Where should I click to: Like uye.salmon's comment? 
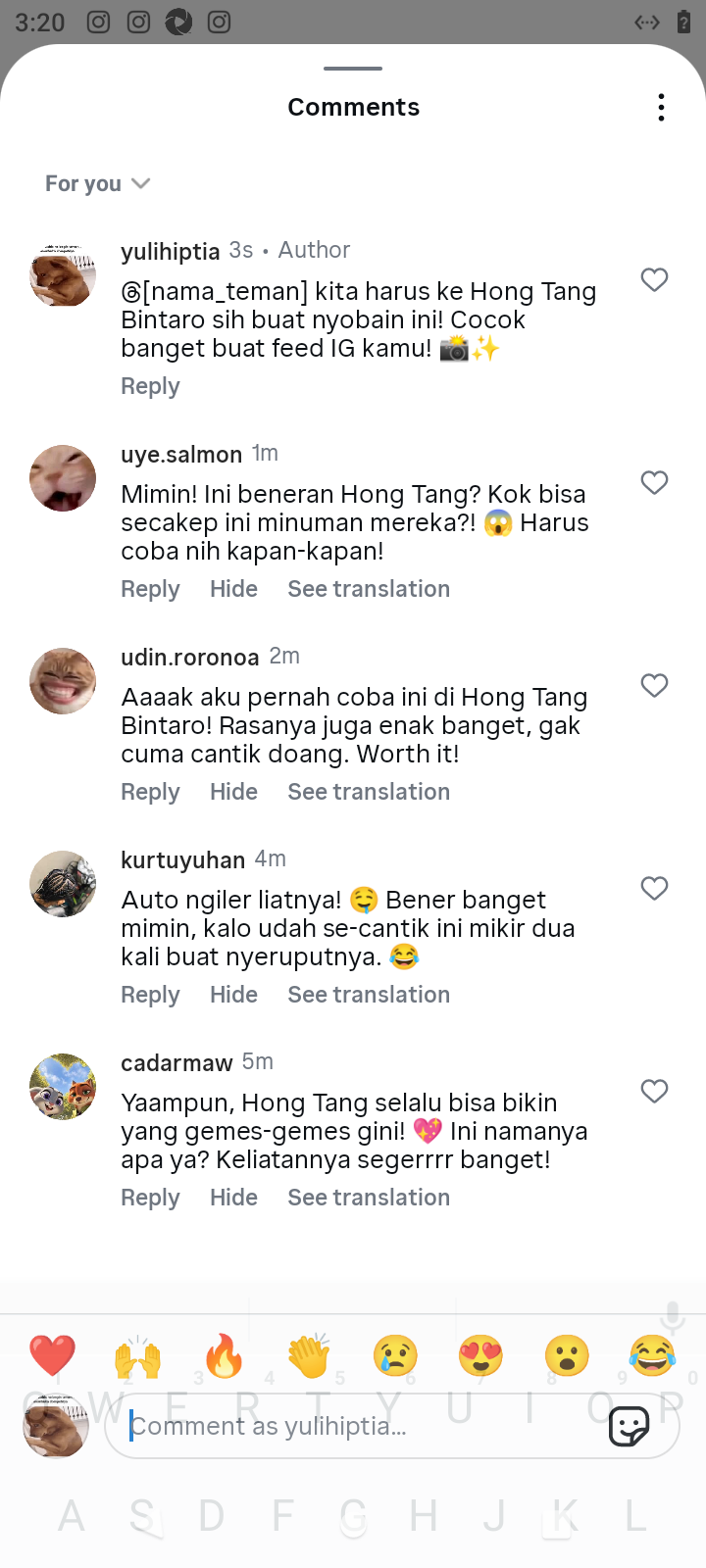[654, 482]
